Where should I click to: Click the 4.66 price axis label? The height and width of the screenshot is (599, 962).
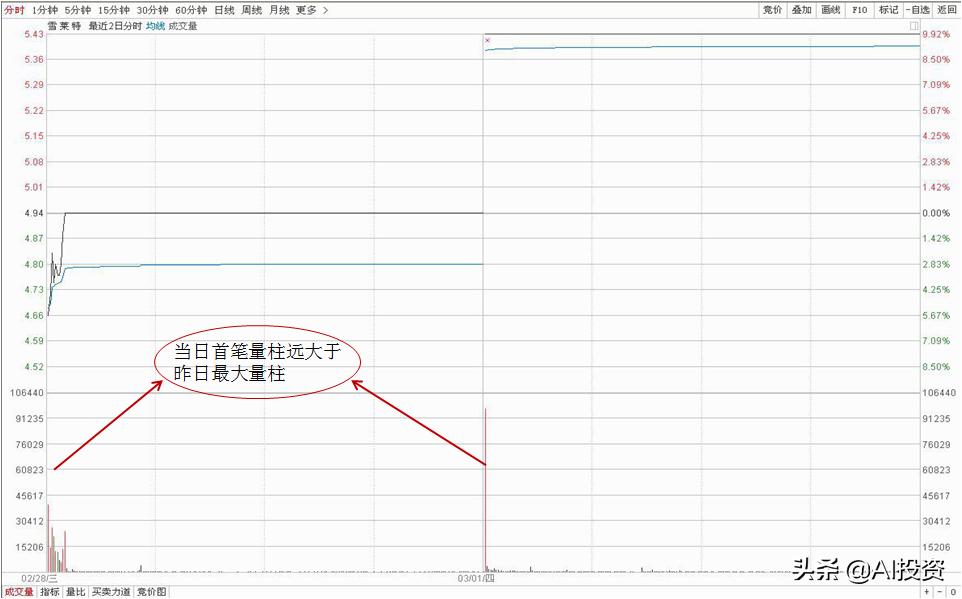tap(34, 315)
